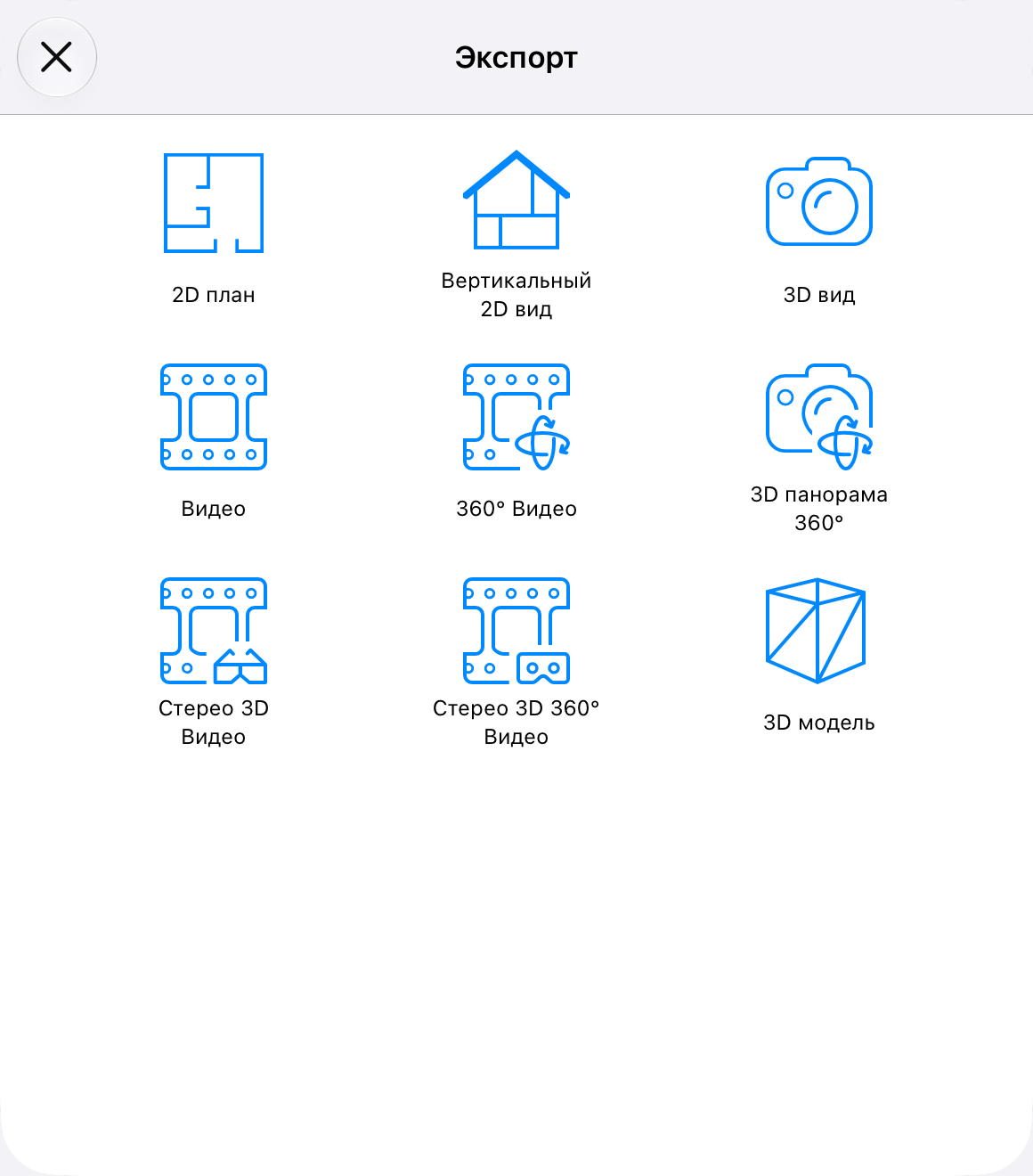Click the "Видео" label under the plain film strip
Image resolution: width=1033 pixels, height=1176 pixels.
pos(214,509)
